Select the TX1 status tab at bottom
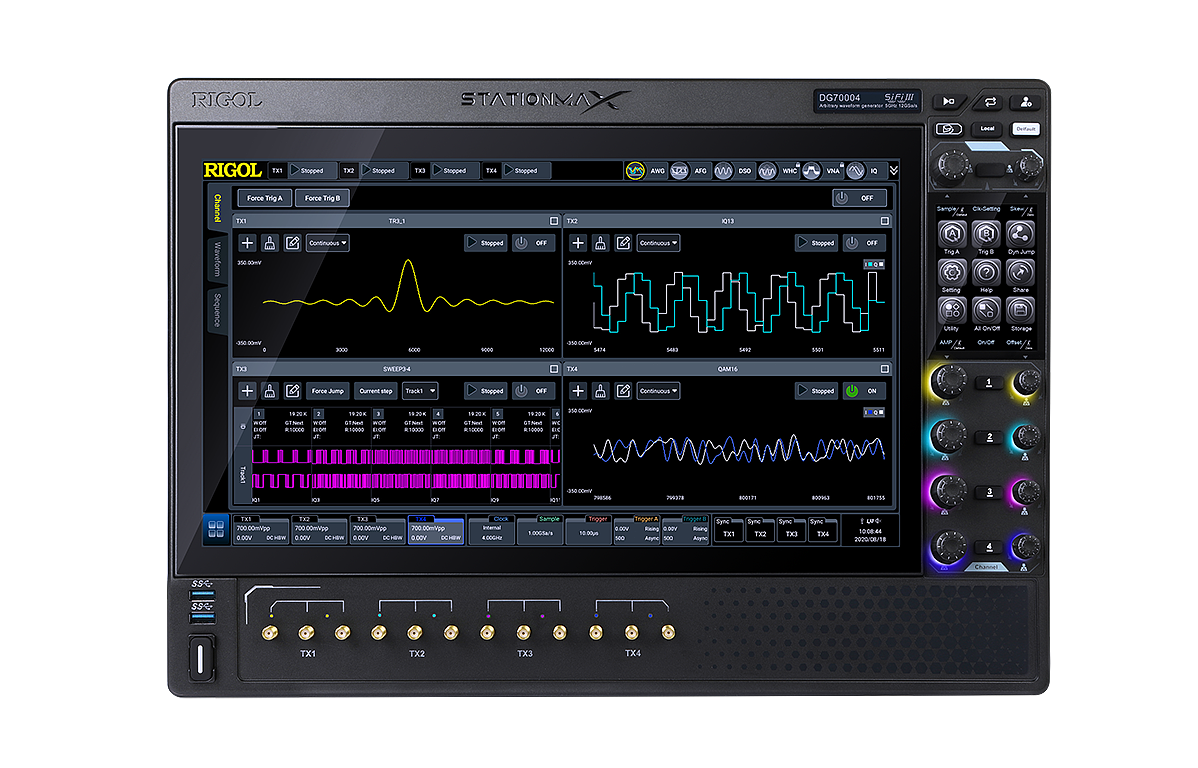The image size is (1198, 768). [261, 530]
